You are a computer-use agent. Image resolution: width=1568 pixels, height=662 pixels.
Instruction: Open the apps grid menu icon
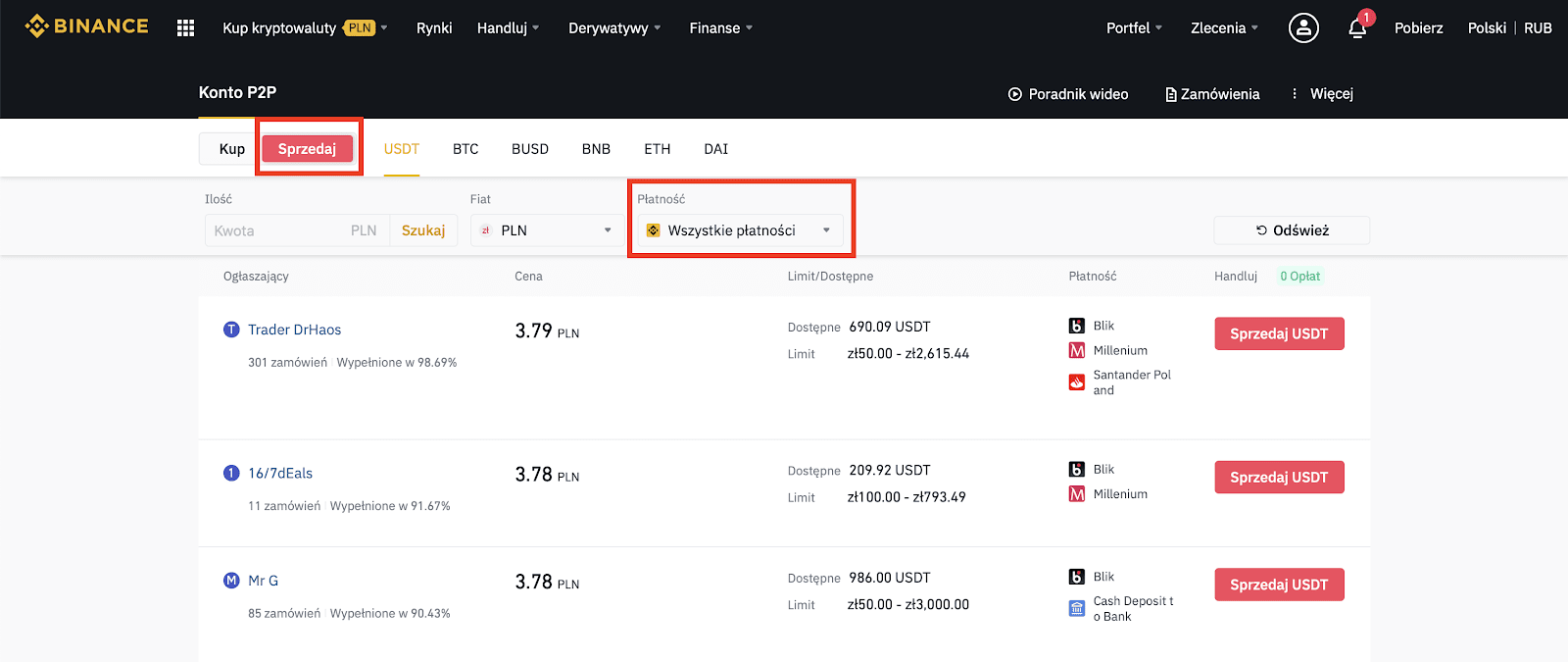coord(185,27)
